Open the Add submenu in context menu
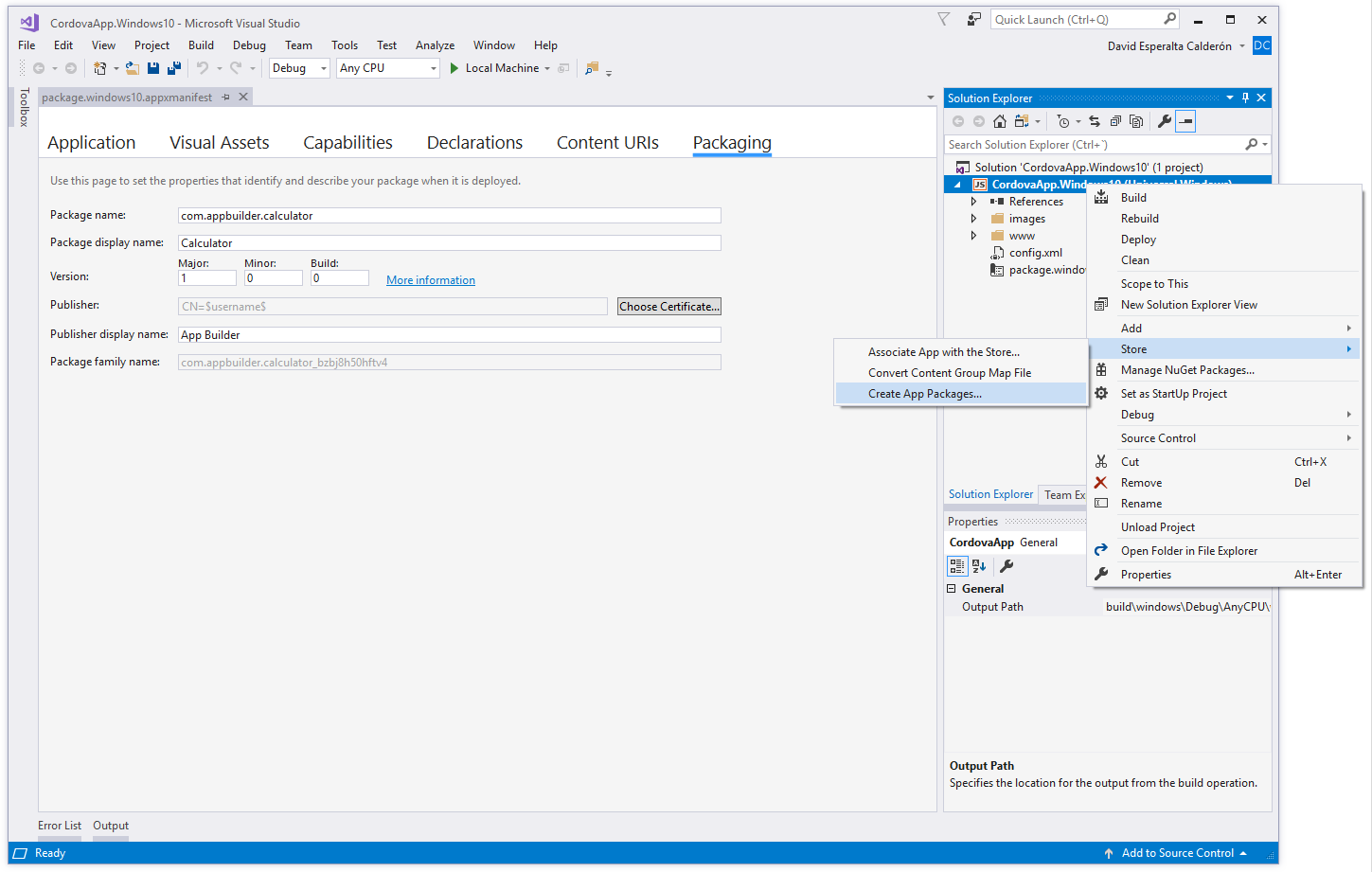The height and width of the screenshot is (872, 1372). click(1223, 329)
